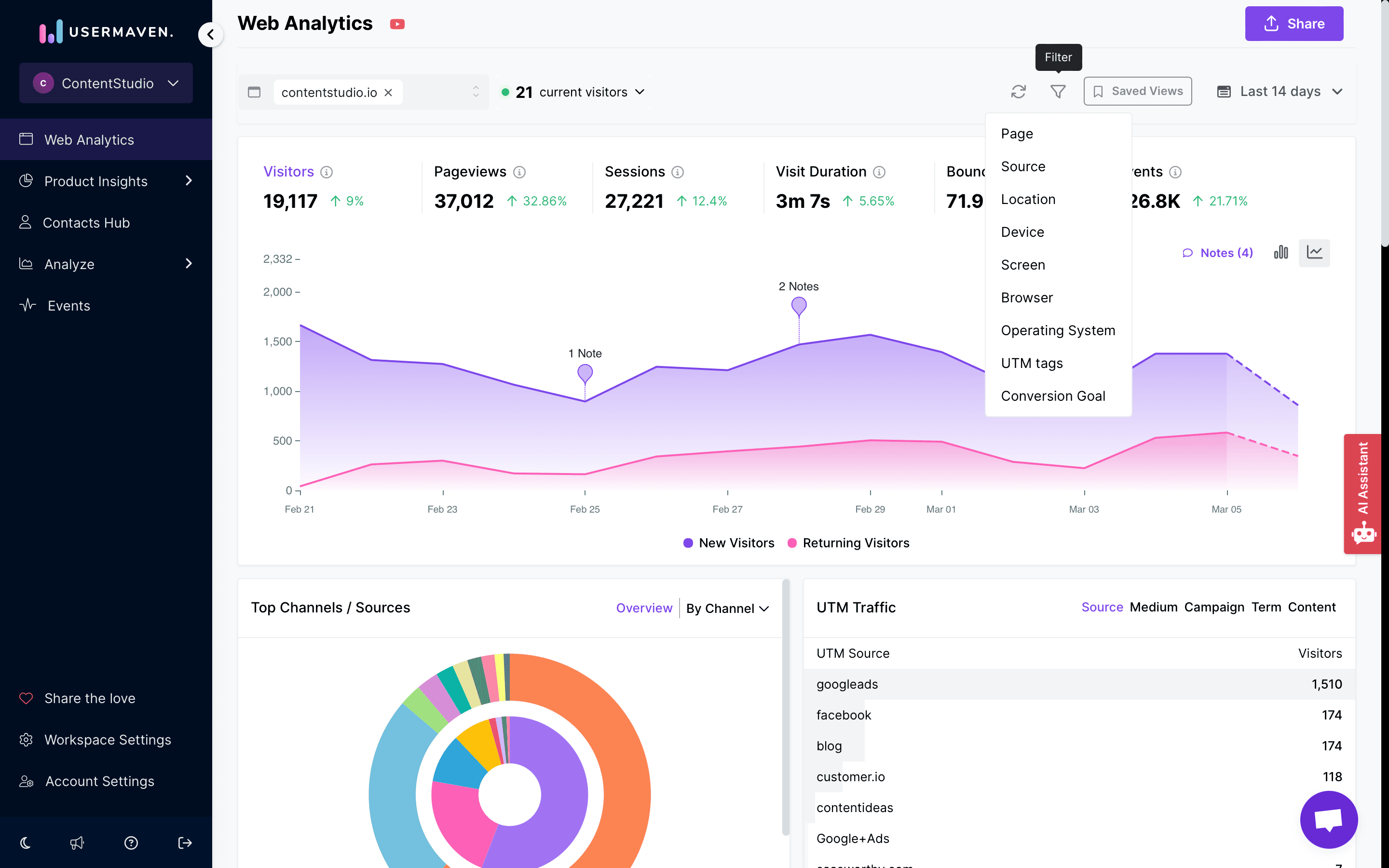This screenshot has width=1389, height=868.
Task: Click the Notes icon showing 4 notes
Action: (1217, 252)
